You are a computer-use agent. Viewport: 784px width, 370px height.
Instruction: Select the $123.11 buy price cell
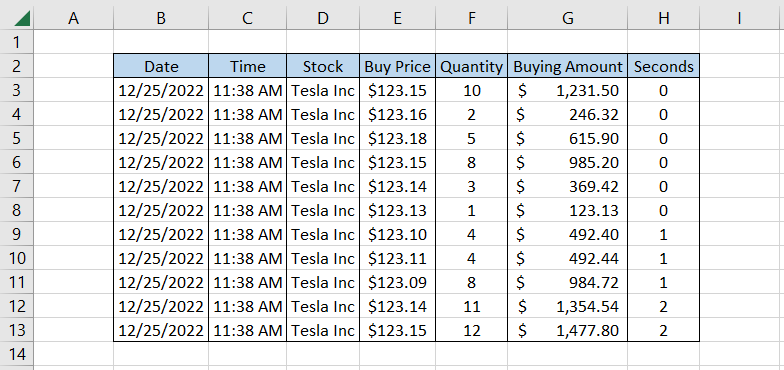click(x=398, y=258)
